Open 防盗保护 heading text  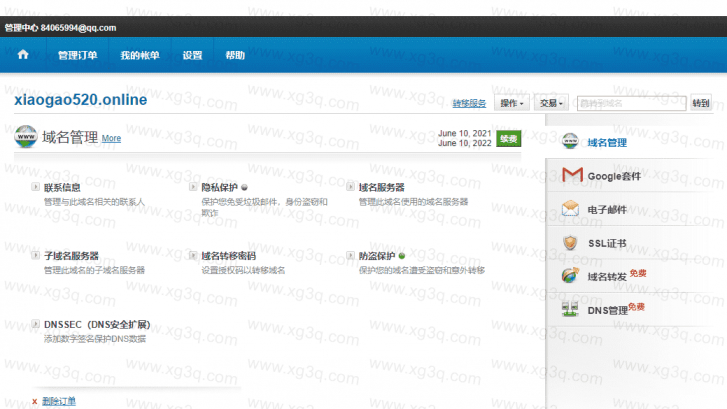click(x=377, y=256)
